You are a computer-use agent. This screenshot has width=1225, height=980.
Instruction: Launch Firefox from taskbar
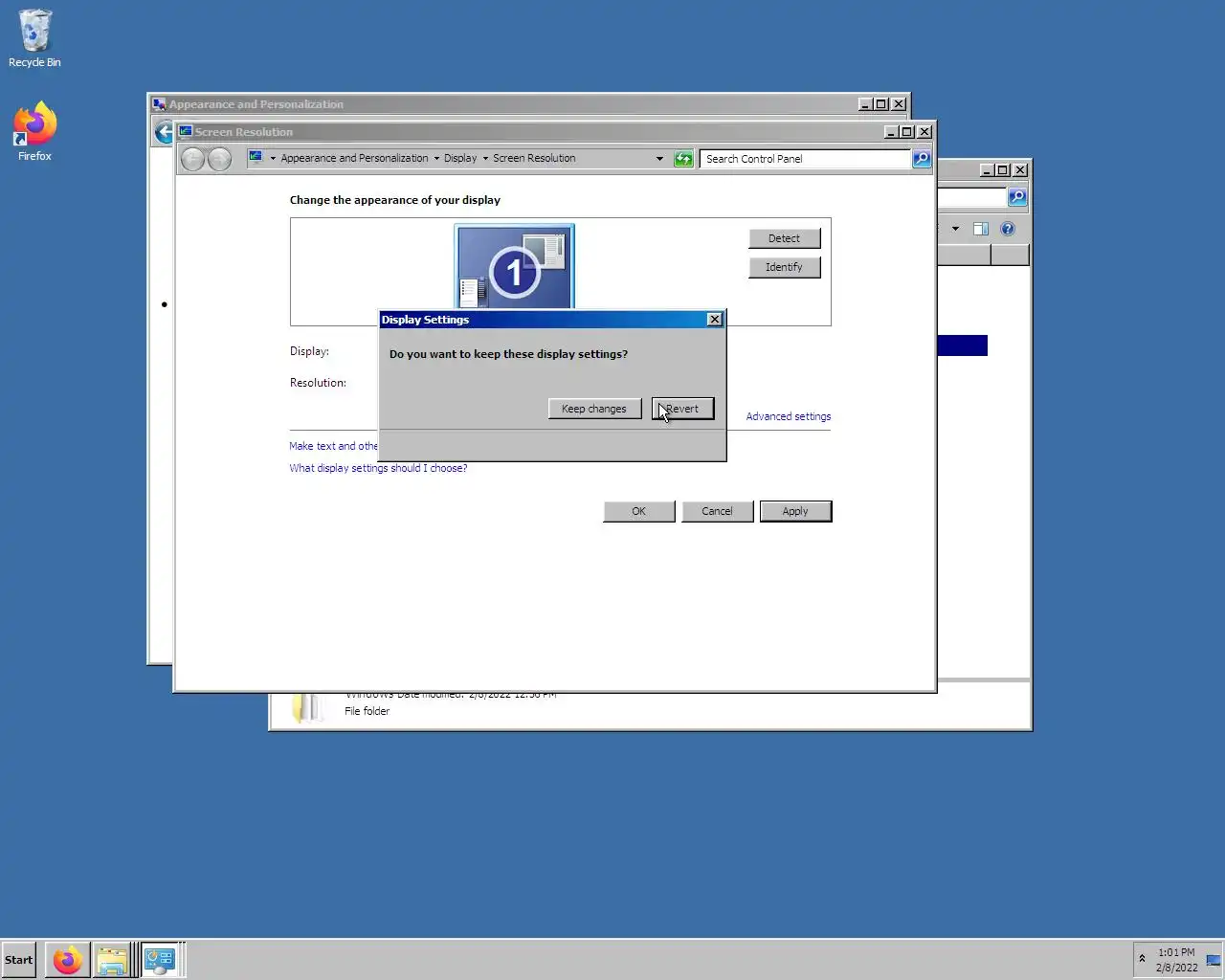click(68, 960)
